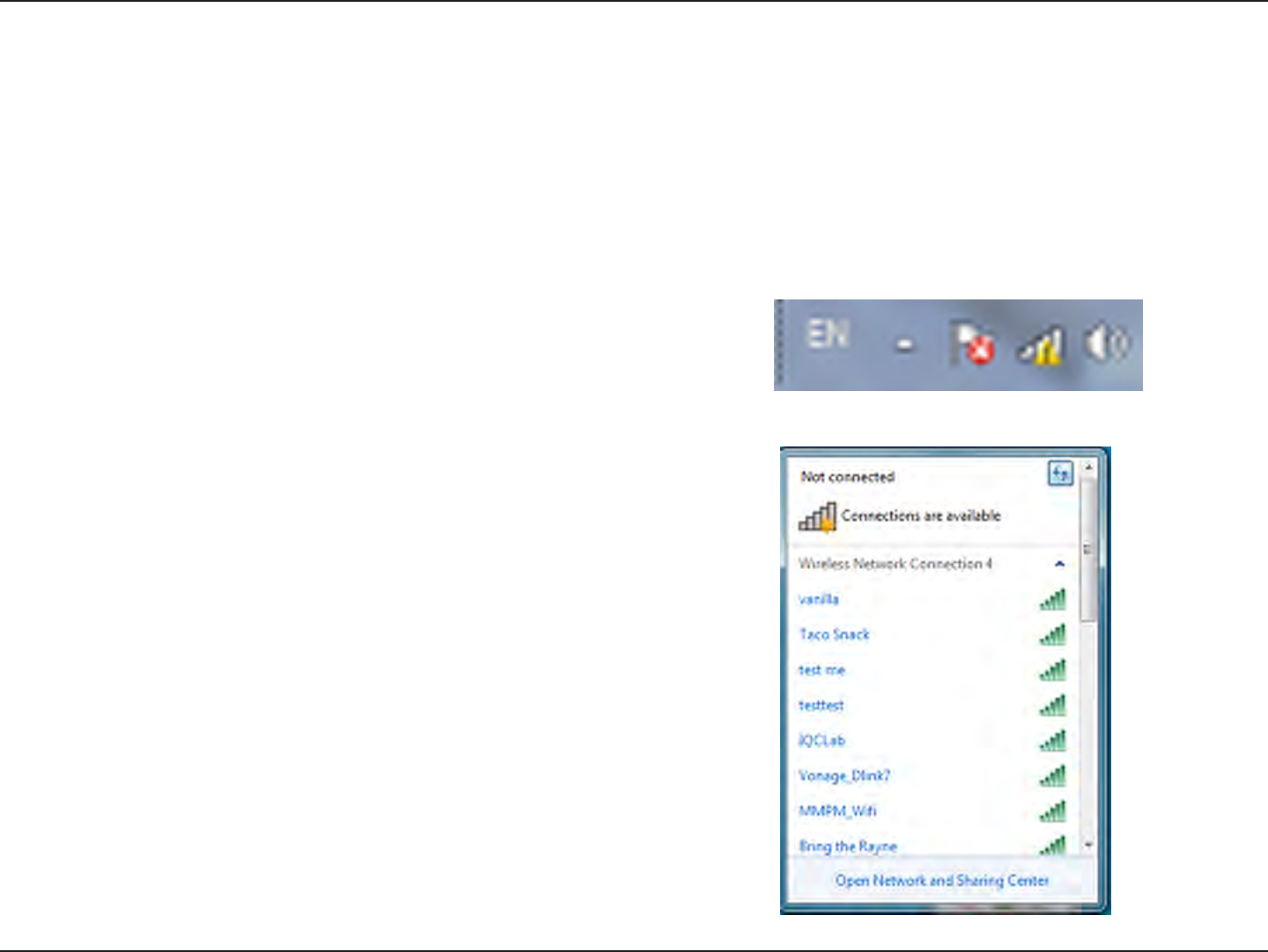Click signal bars next to Taco Snack
Image resolution: width=1268 pixels, height=952 pixels.
click(1053, 635)
